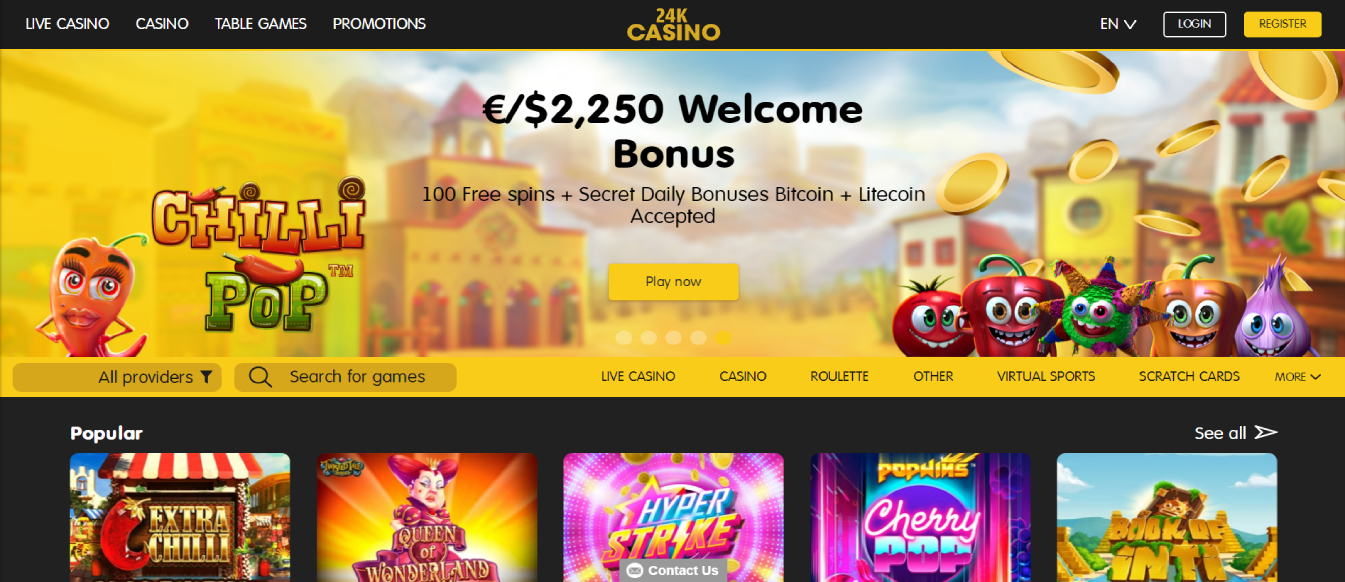The image size is (1345, 582).
Task: Open the Cherry Pop game thumbnail
Action: (920, 517)
